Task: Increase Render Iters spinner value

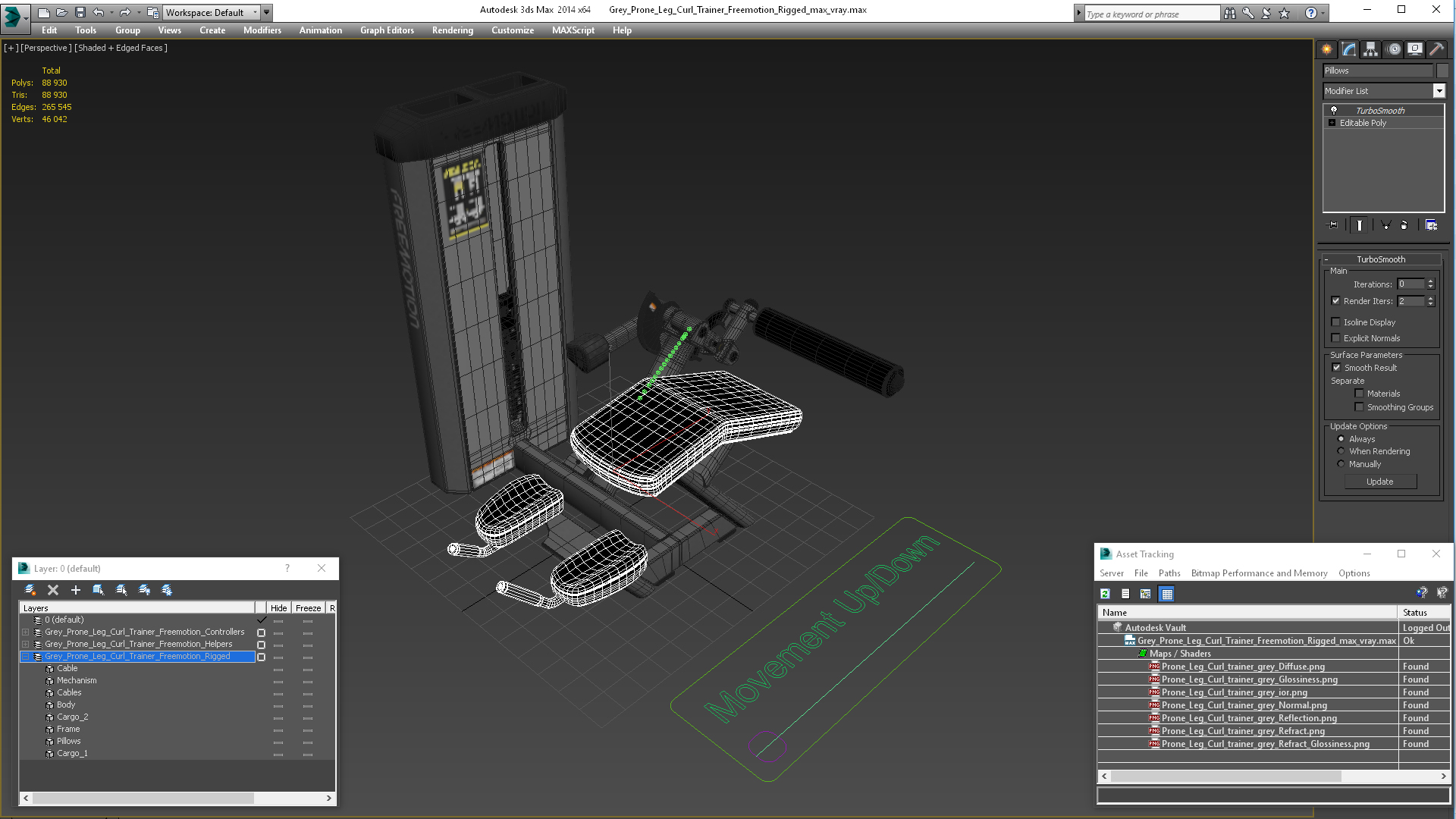Action: coord(1431,298)
